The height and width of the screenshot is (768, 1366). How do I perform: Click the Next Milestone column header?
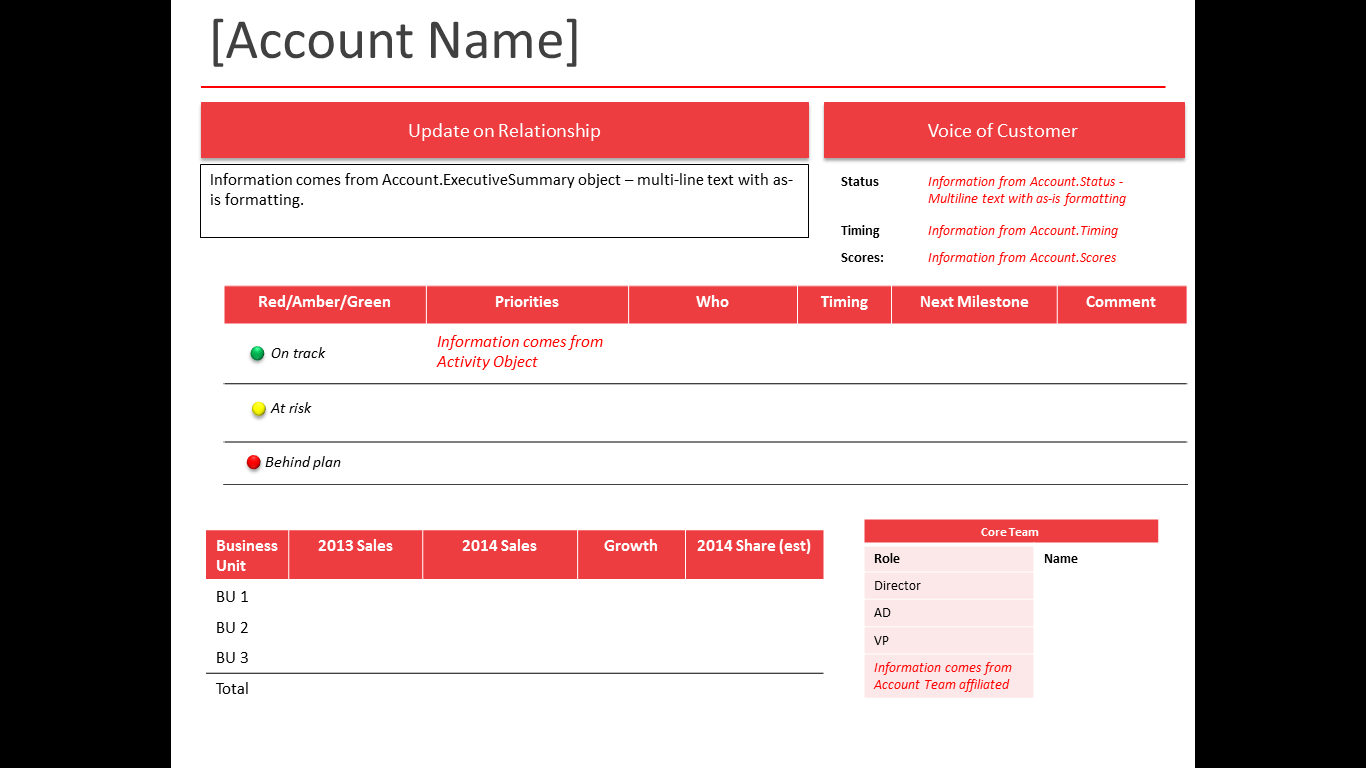[974, 302]
